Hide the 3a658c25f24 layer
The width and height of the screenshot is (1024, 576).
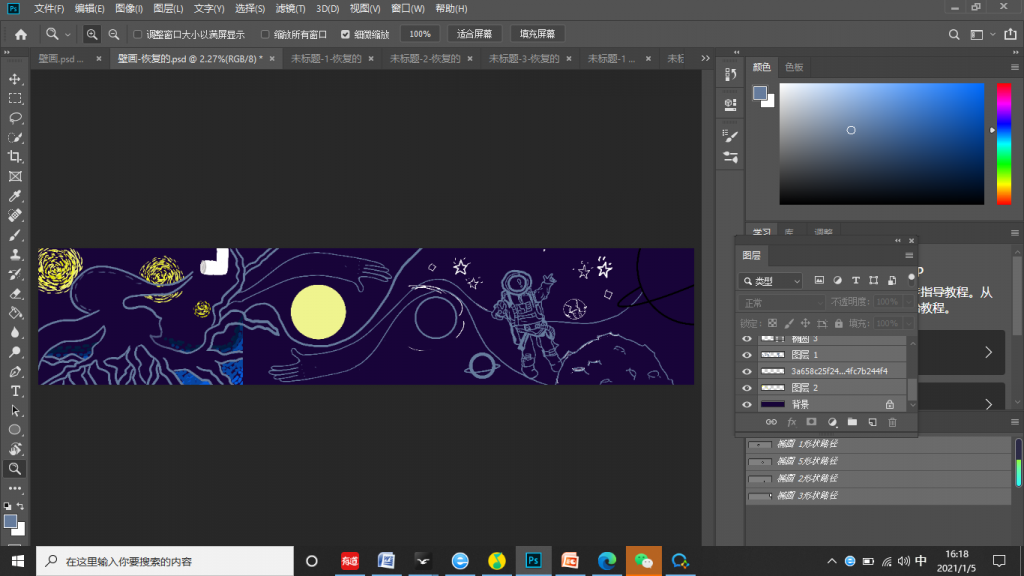(747, 371)
